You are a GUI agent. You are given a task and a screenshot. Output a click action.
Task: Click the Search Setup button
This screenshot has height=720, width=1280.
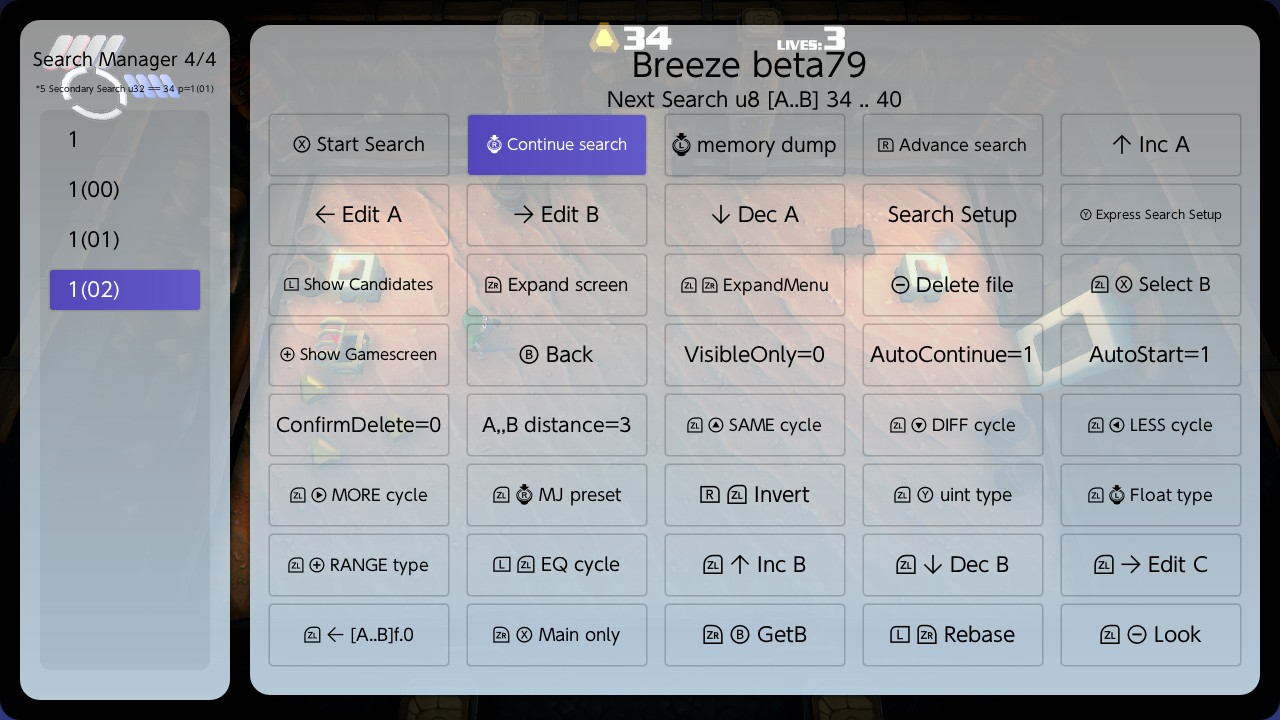tap(953, 215)
